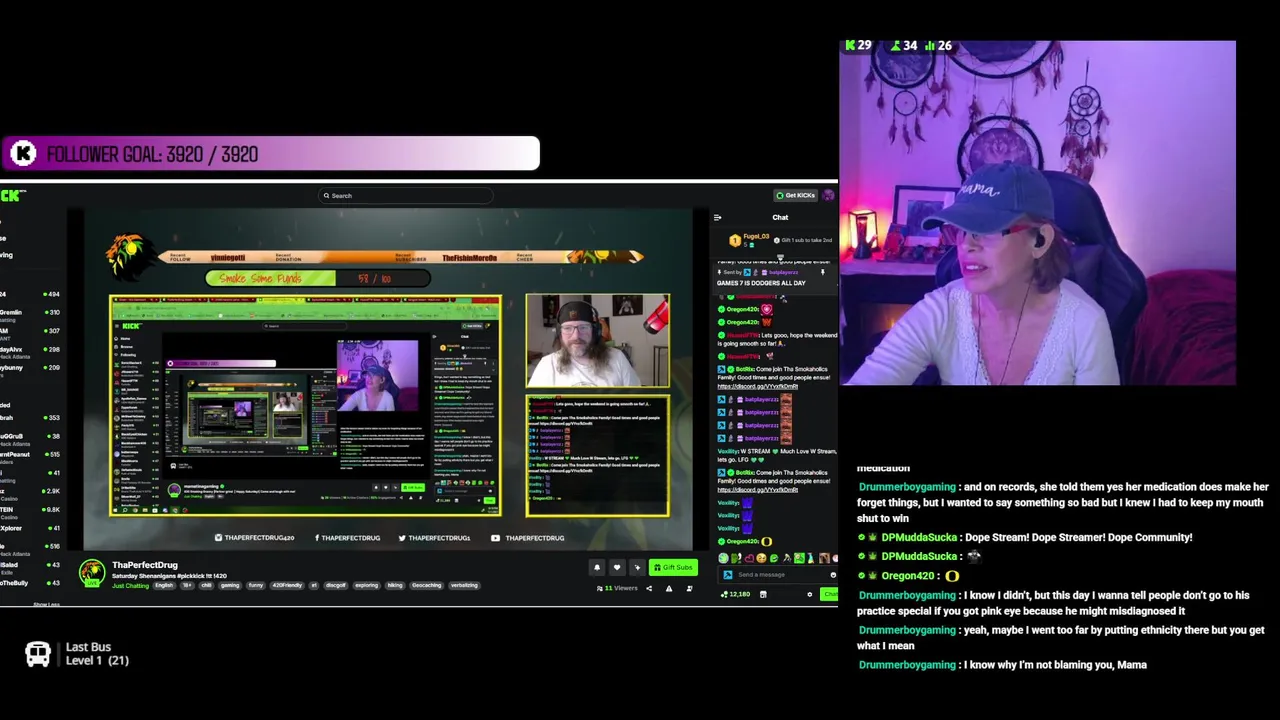
Task: Click the Last Bus Level 1 widget
Action: point(77,654)
